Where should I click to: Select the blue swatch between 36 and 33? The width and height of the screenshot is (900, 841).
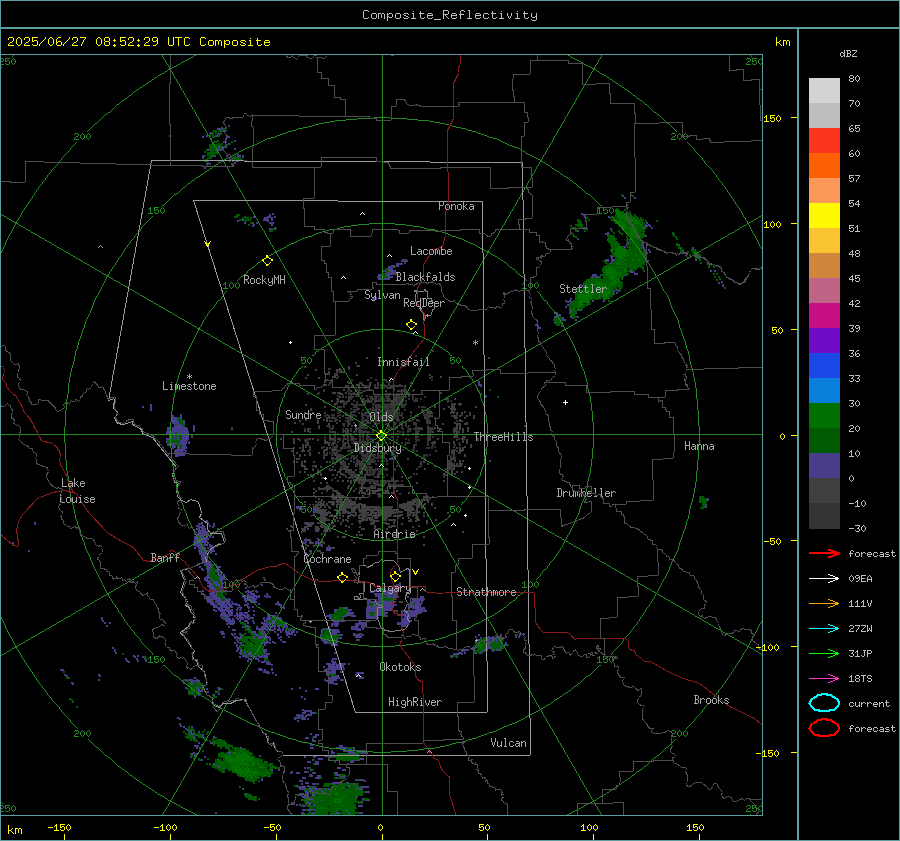pos(824,365)
